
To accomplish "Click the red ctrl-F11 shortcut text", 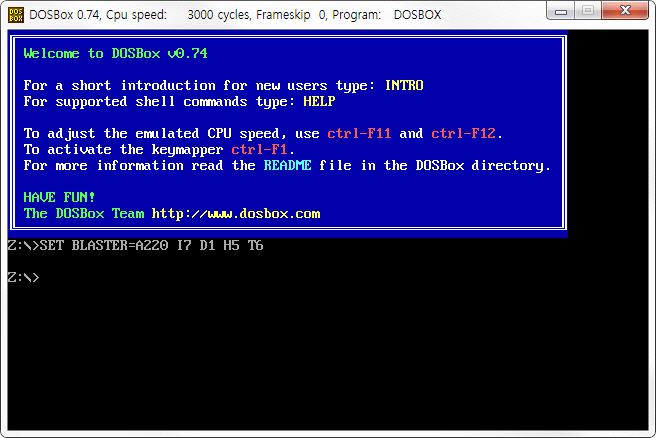I will point(359,133).
